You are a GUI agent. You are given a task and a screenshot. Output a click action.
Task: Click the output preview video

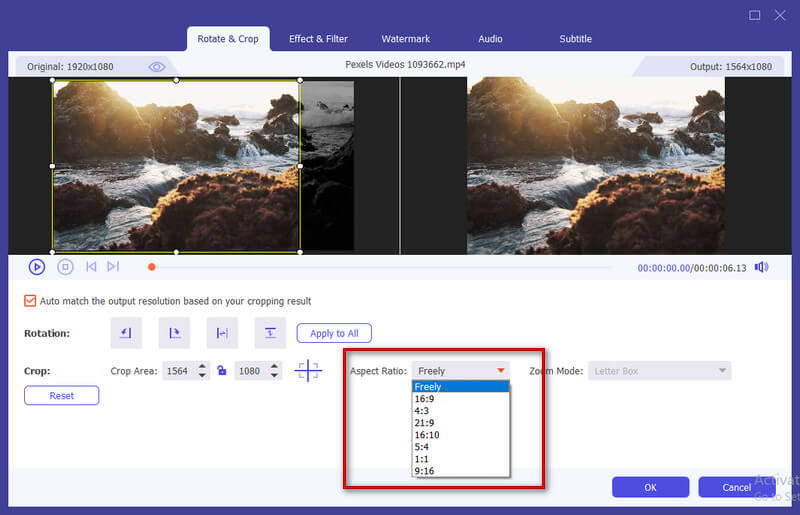596,166
